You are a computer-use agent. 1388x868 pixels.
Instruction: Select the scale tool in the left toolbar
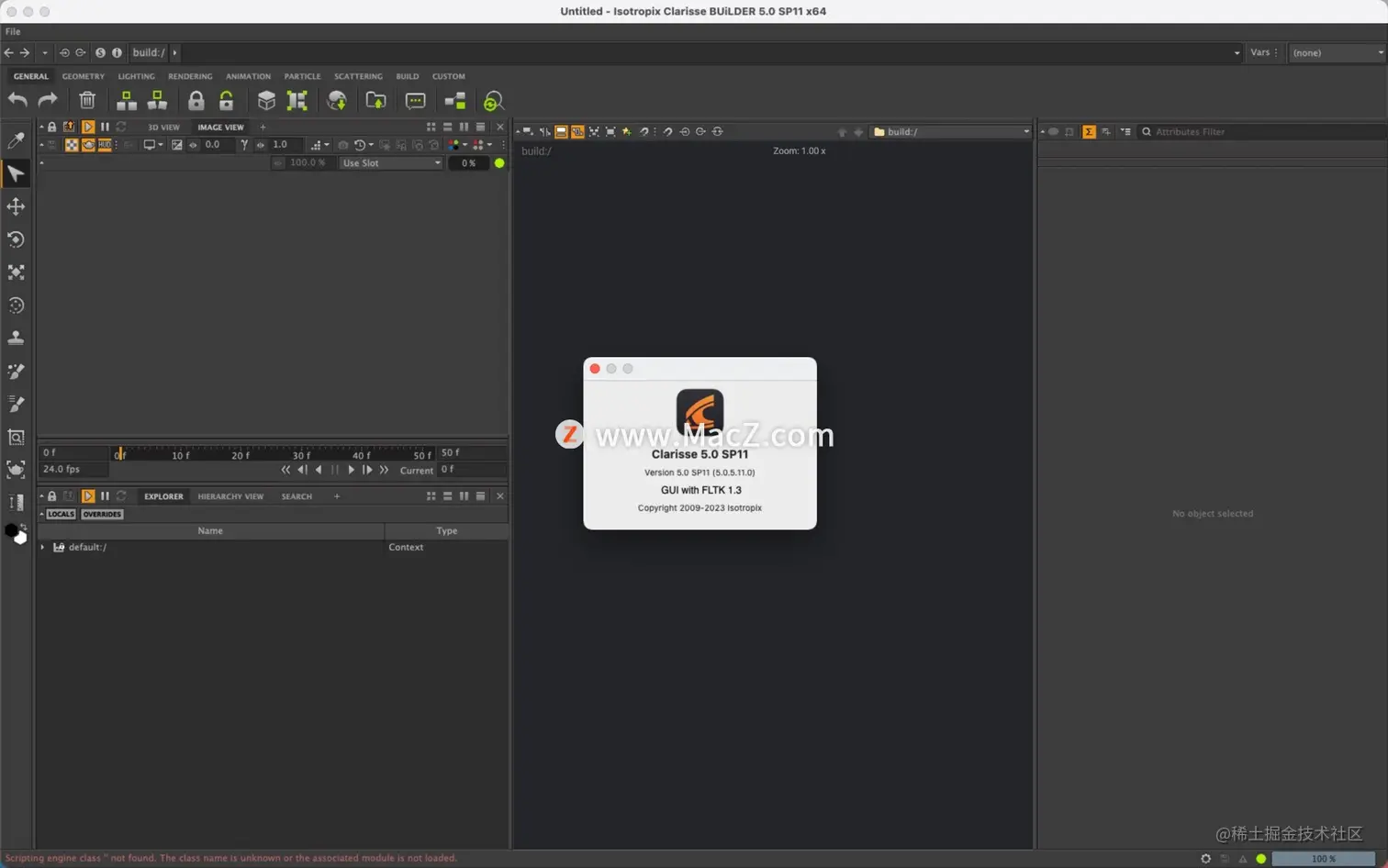tap(16, 273)
